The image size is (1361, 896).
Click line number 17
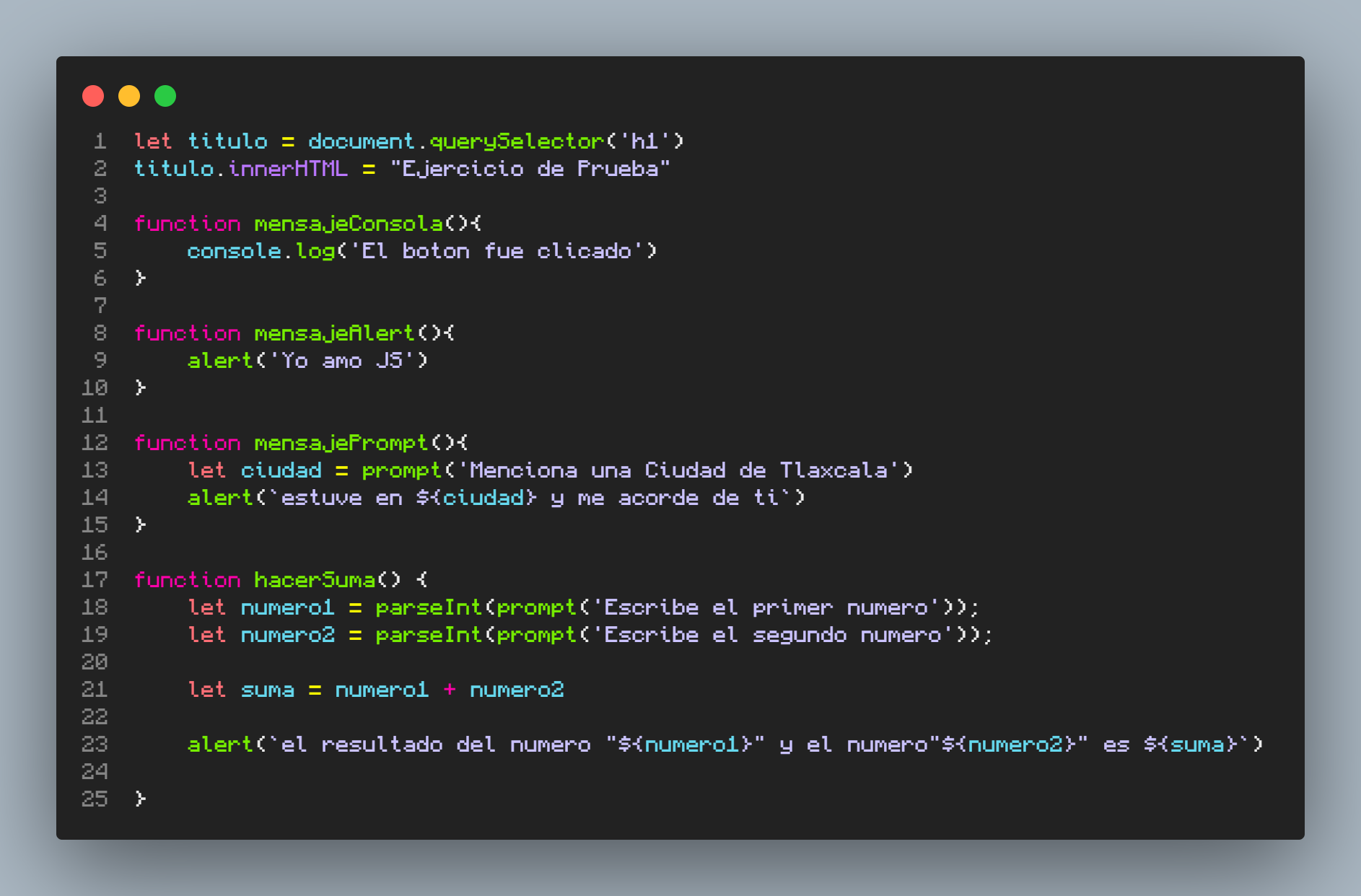pyautogui.click(x=95, y=580)
